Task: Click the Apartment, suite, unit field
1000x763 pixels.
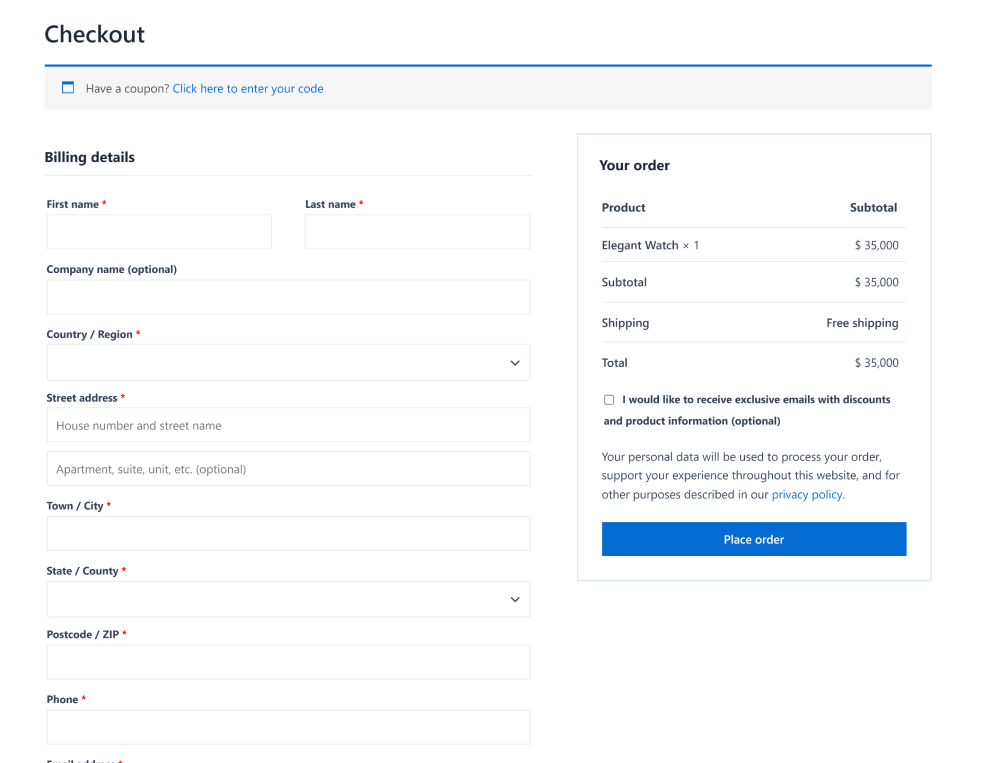Action: click(x=288, y=469)
